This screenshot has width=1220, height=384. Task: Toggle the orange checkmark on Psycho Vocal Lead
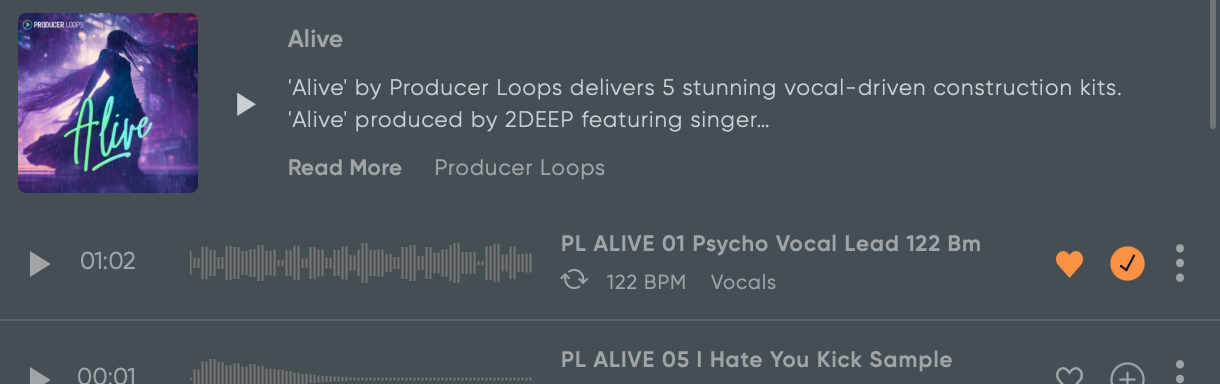(1128, 264)
